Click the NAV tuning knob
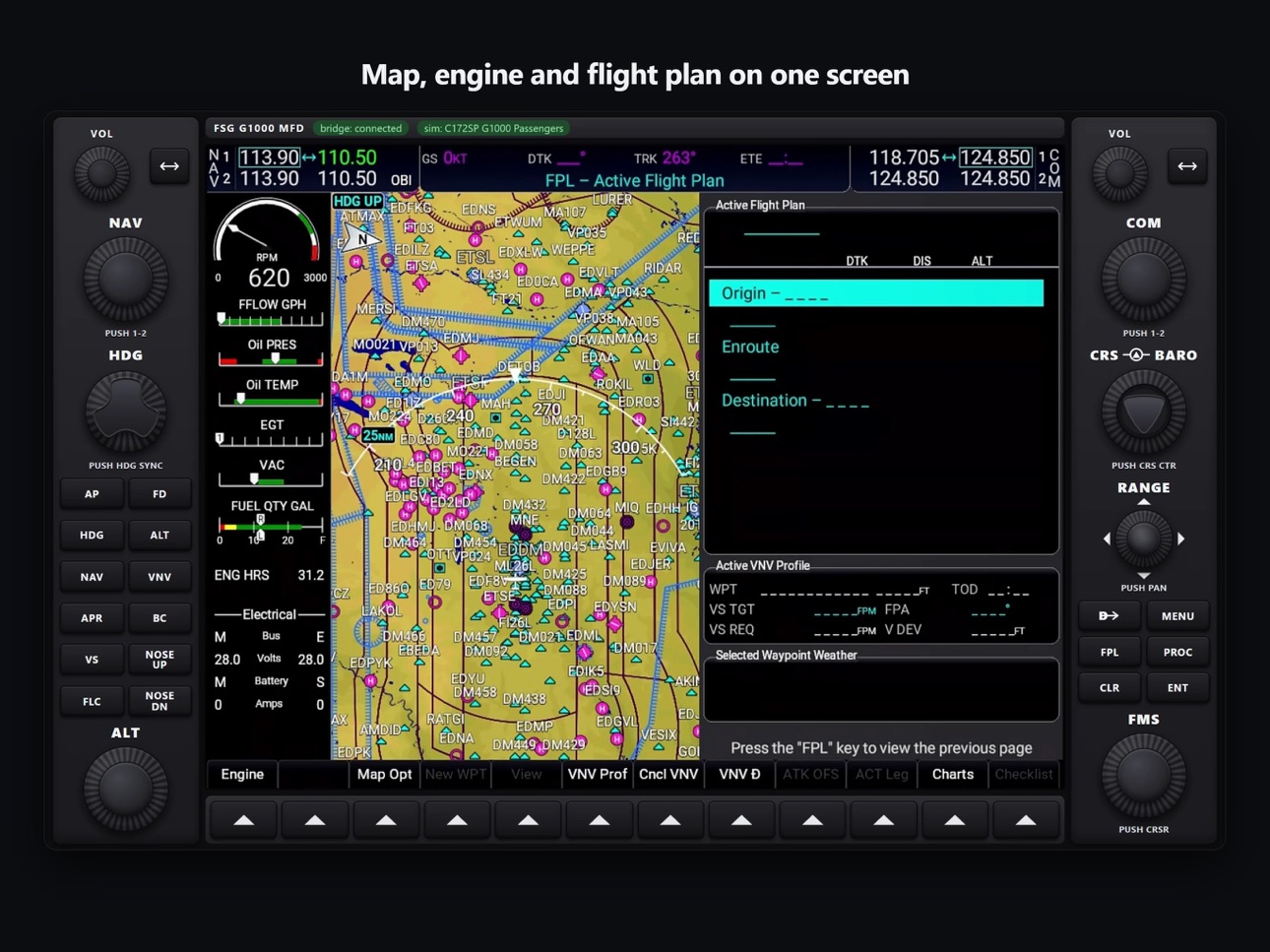This screenshot has width=1270, height=952. pyautogui.click(x=125, y=280)
